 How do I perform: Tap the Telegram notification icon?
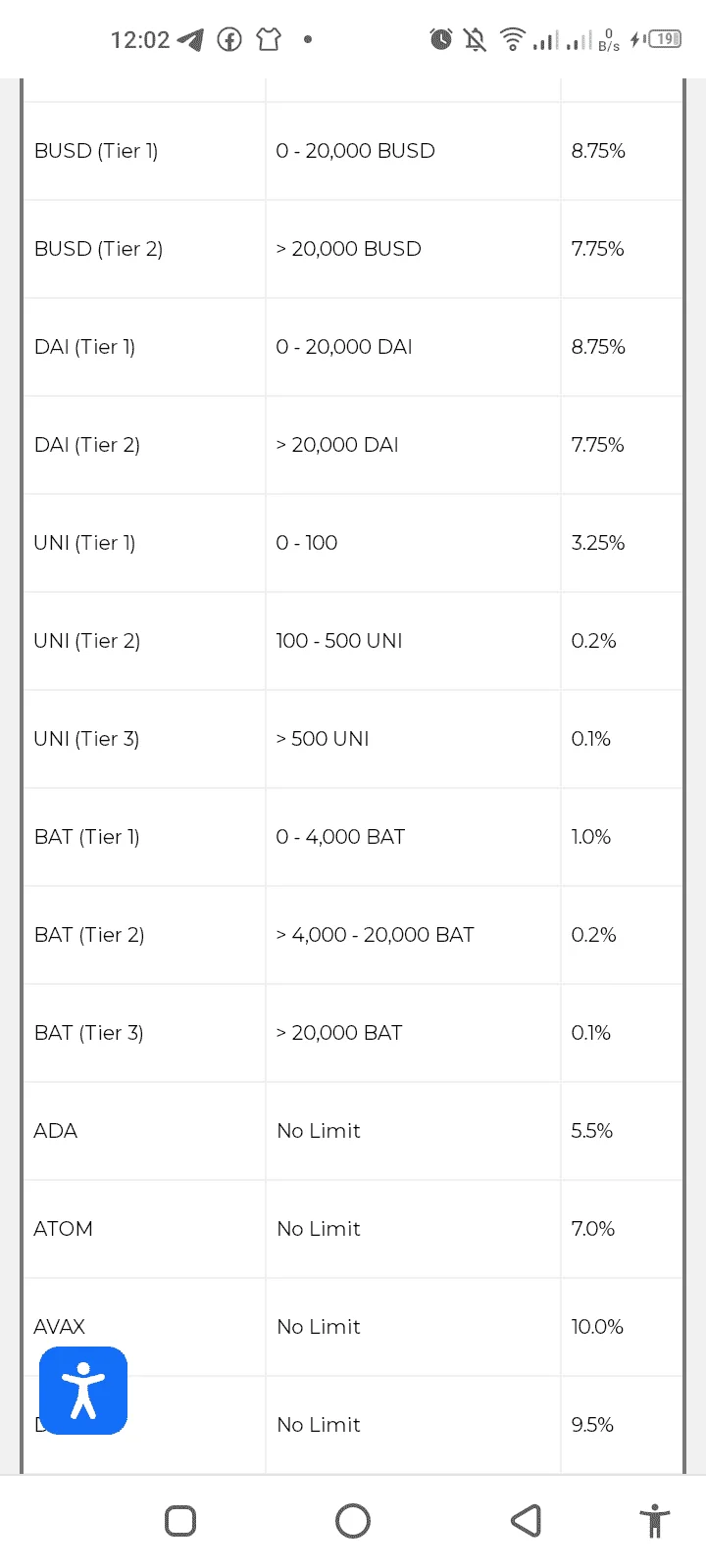[x=191, y=39]
